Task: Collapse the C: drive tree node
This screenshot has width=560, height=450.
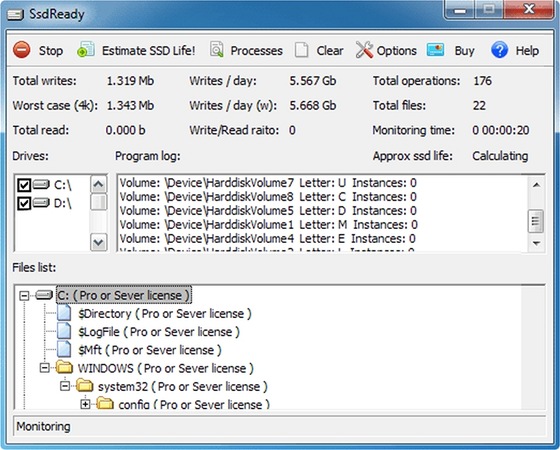Action: [24, 295]
